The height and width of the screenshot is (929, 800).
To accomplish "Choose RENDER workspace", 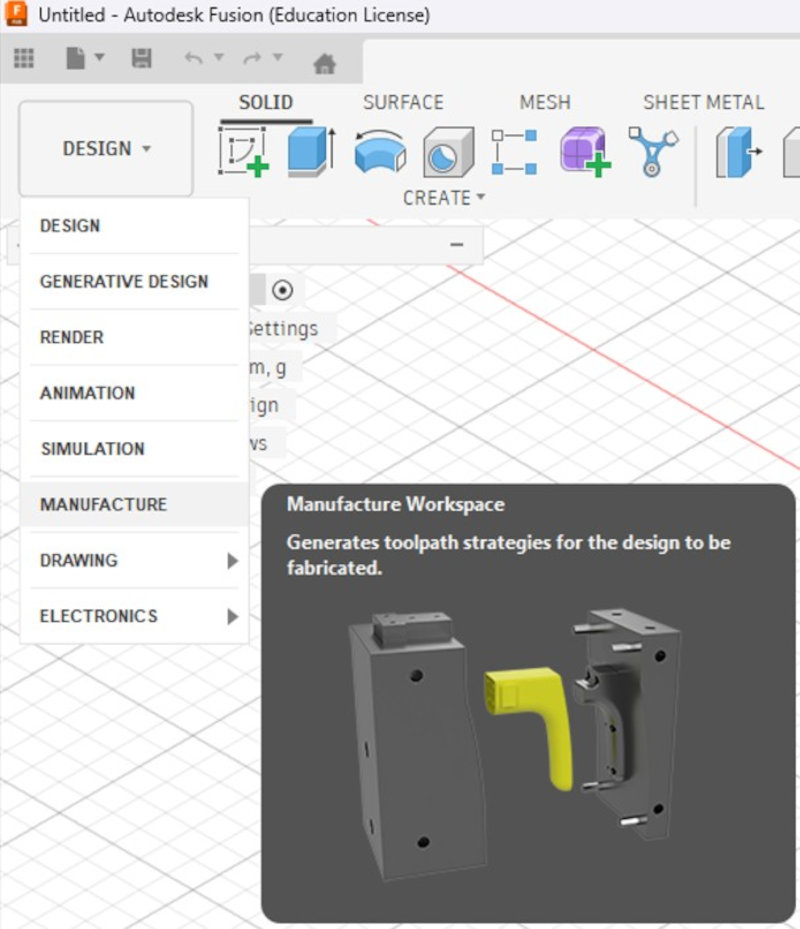I will (135, 337).
